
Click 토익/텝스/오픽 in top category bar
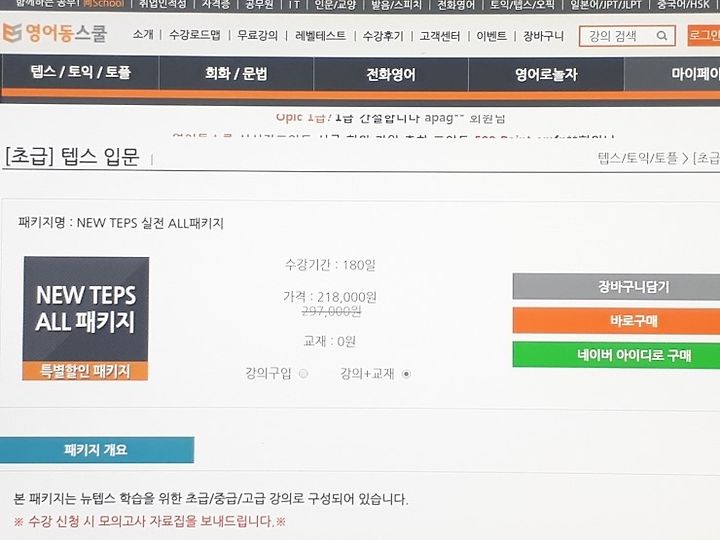tap(522, 4)
